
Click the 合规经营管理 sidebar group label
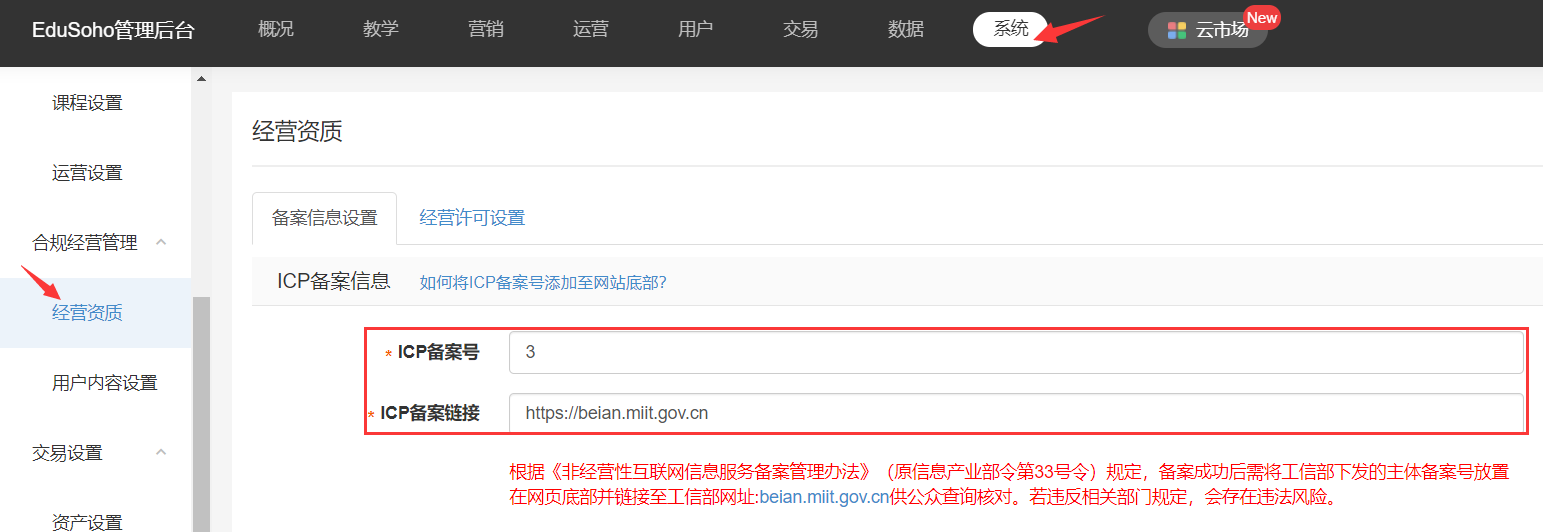pos(85,243)
